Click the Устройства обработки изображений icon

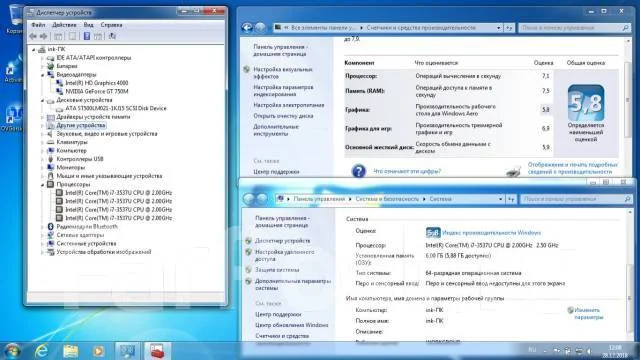pyautogui.click(x=51, y=252)
